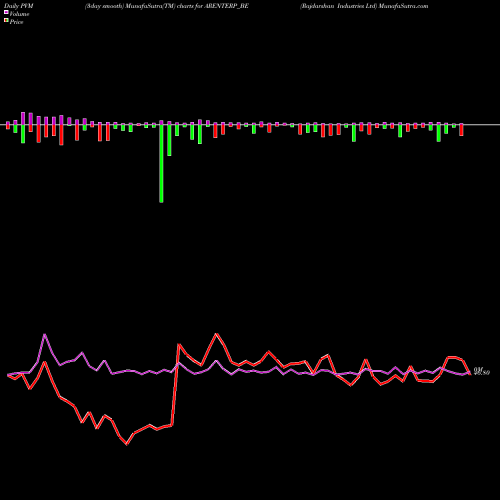Click the 'Daily PVM' title text
The image size is (500, 500).
click(x=19, y=6)
